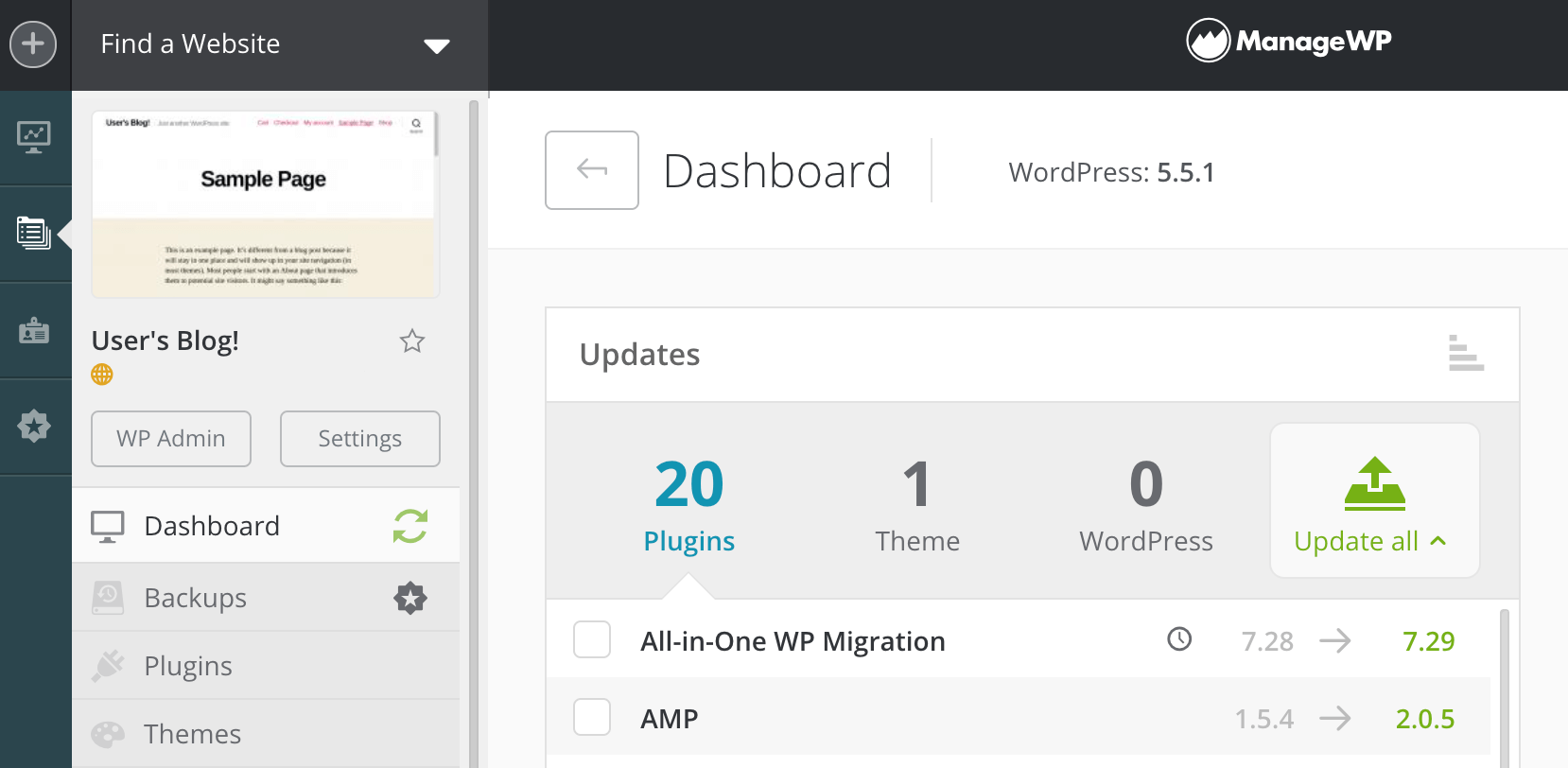Screen dimensions: 1568x768
Task: Click the site Settings button
Action: (360, 439)
